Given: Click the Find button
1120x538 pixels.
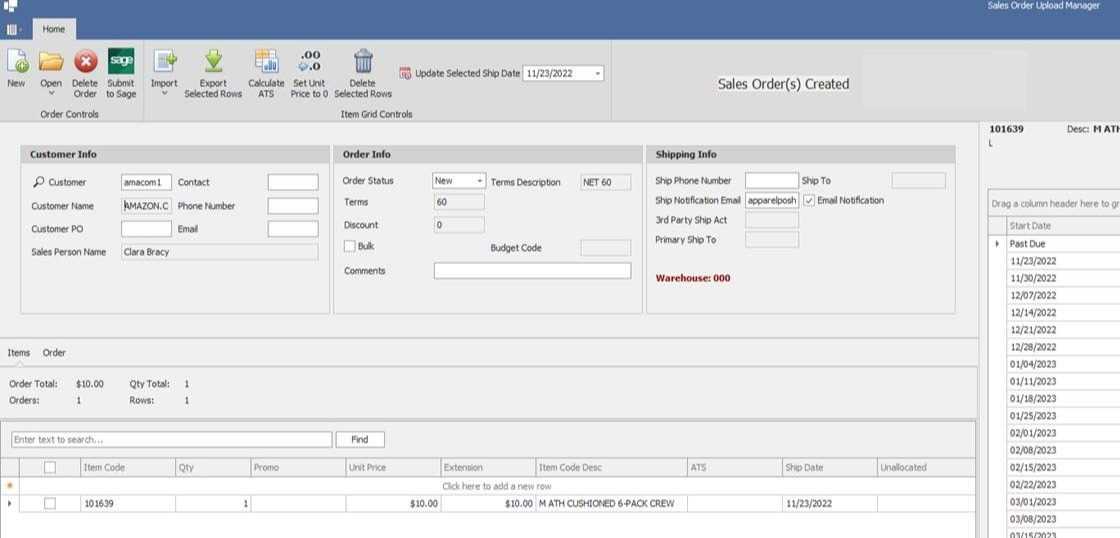Looking at the screenshot, I should 360,439.
